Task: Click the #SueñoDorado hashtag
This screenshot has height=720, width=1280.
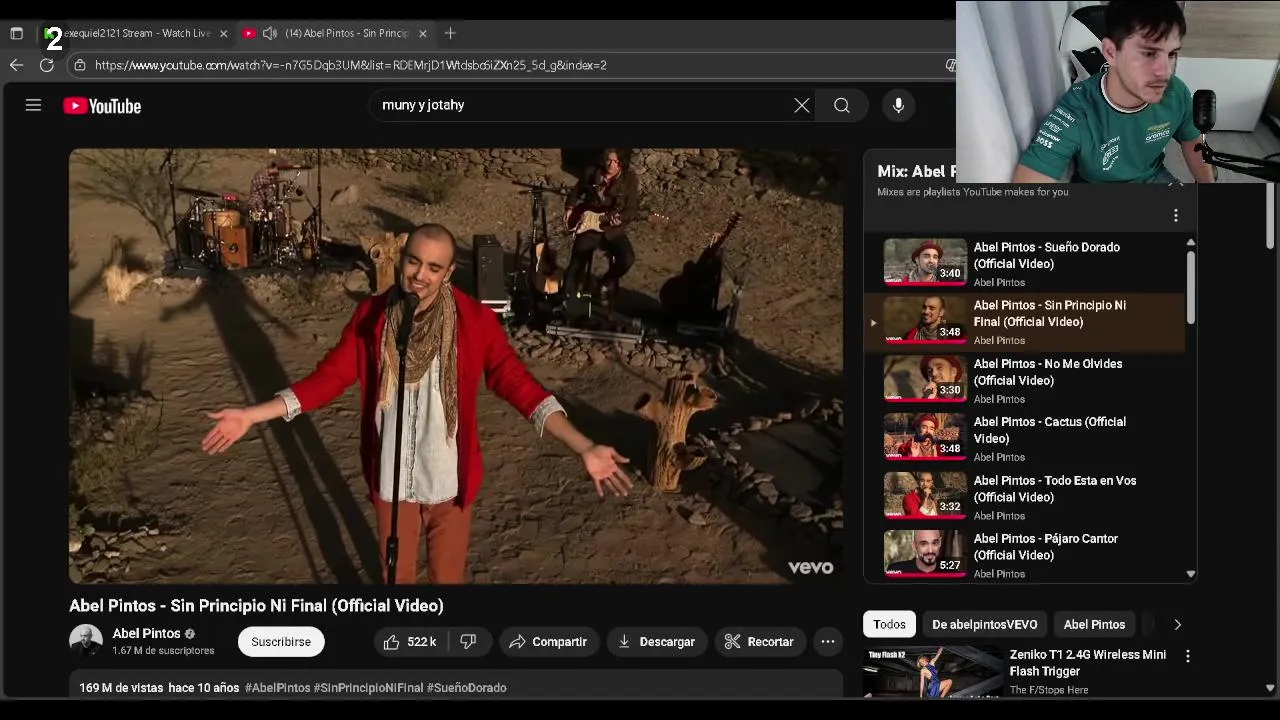Action: click(467, 688)
